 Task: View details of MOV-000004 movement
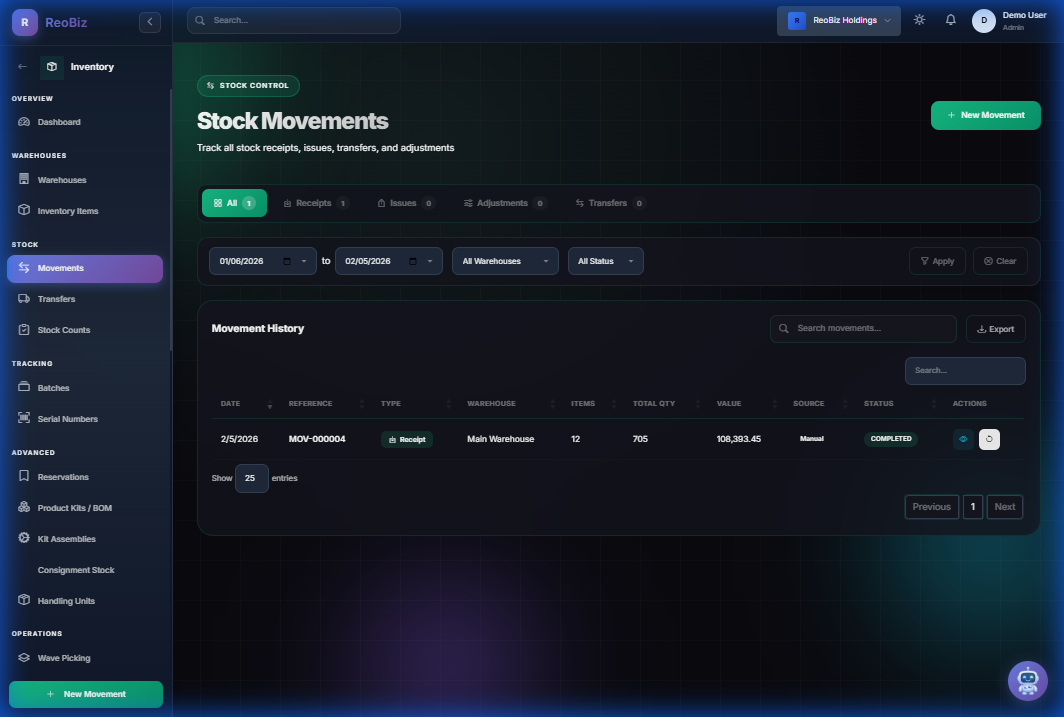(x=963, y=439)
